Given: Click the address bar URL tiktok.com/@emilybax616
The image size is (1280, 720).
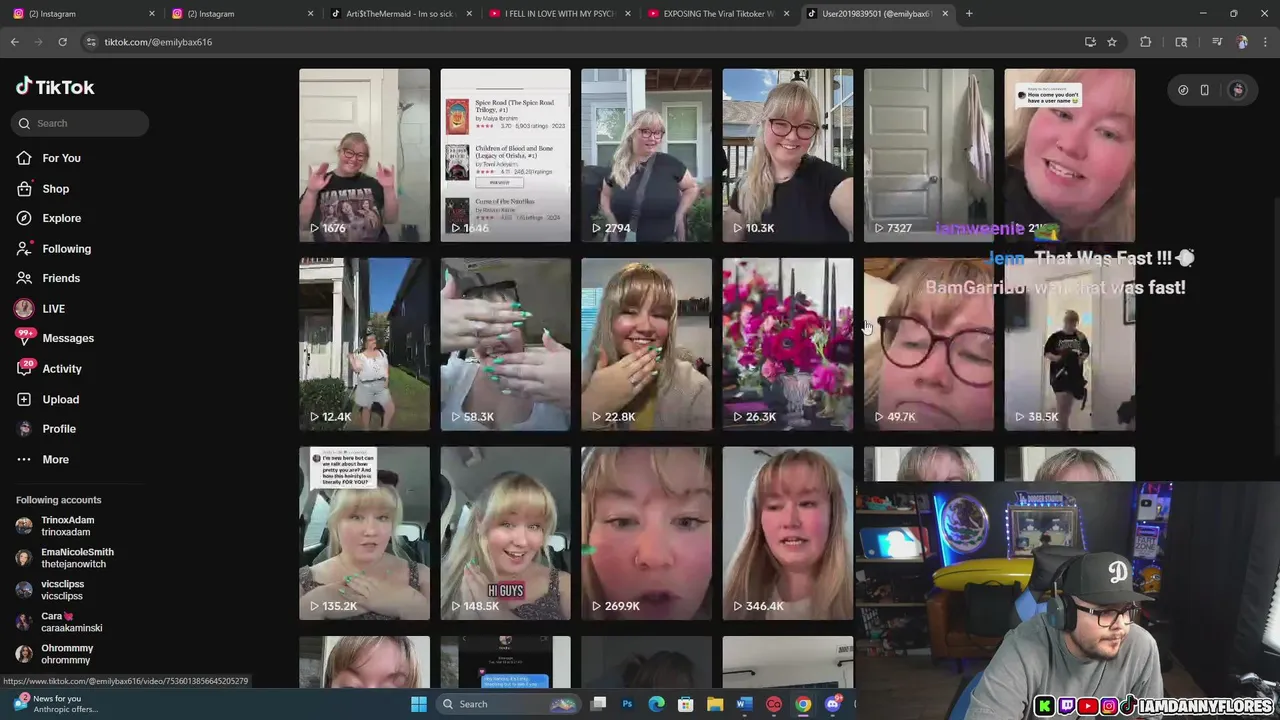Looking at the screenshot, I should click(158, 42).
